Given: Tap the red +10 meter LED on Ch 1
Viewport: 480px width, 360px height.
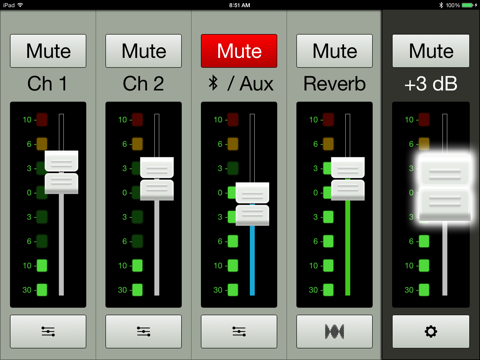Looking at the screenshot, I should [x=42, y=120].
